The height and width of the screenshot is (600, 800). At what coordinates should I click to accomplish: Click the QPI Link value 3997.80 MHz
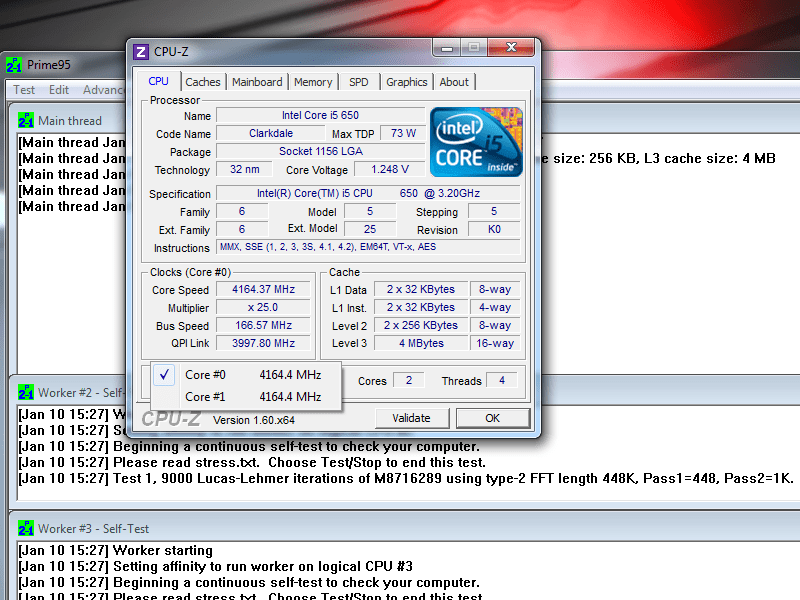tap(263, 343)
